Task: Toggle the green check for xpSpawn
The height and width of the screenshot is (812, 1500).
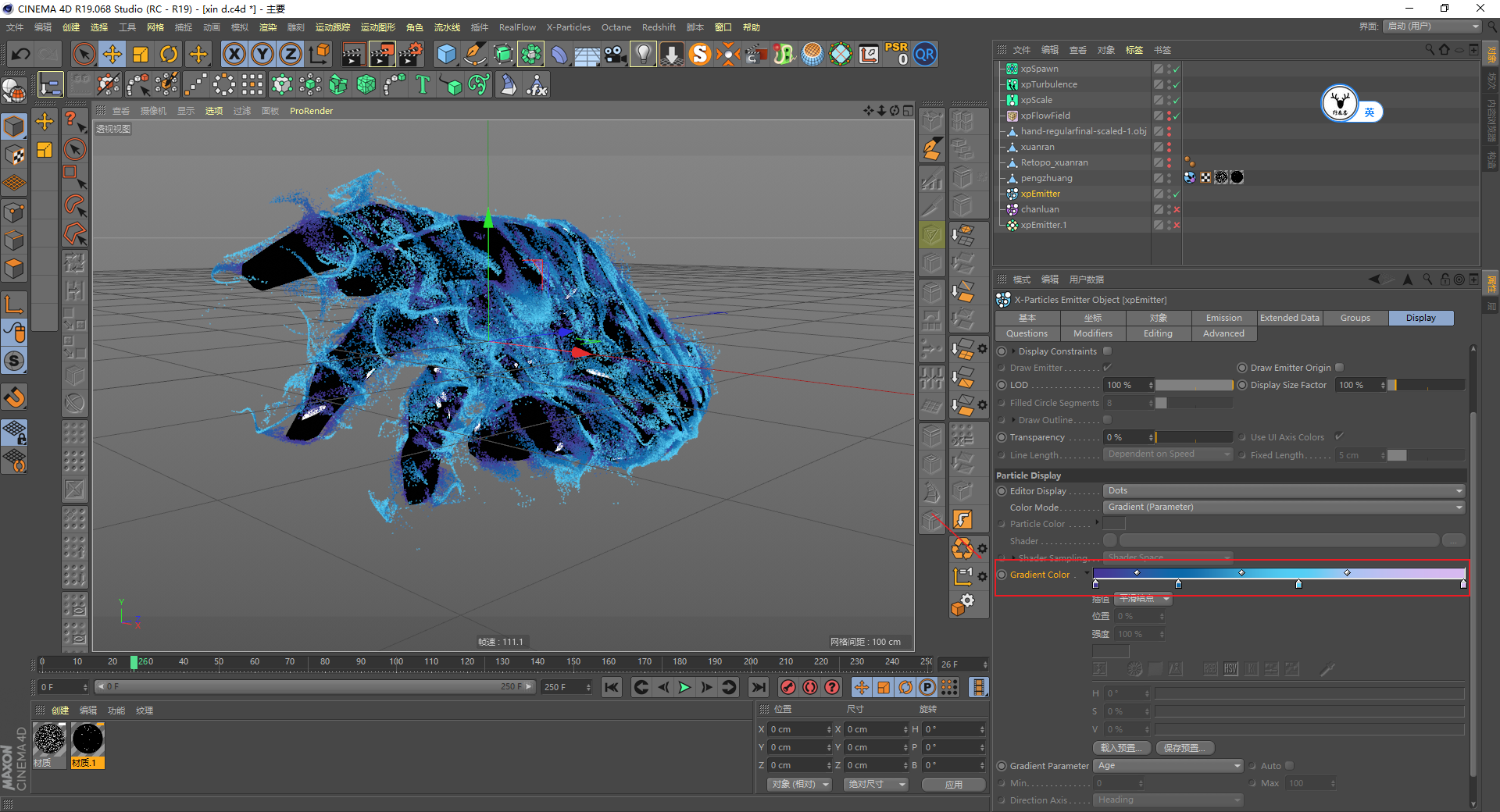Action: 1176,69
